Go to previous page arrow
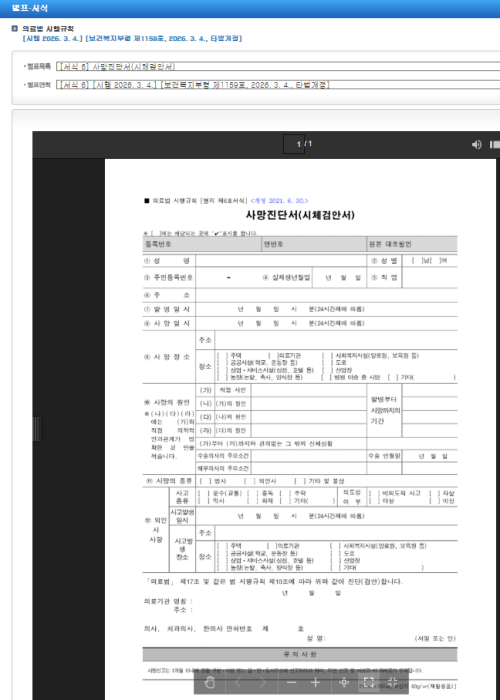The image size is (500, 700). (x=238, y=683)
